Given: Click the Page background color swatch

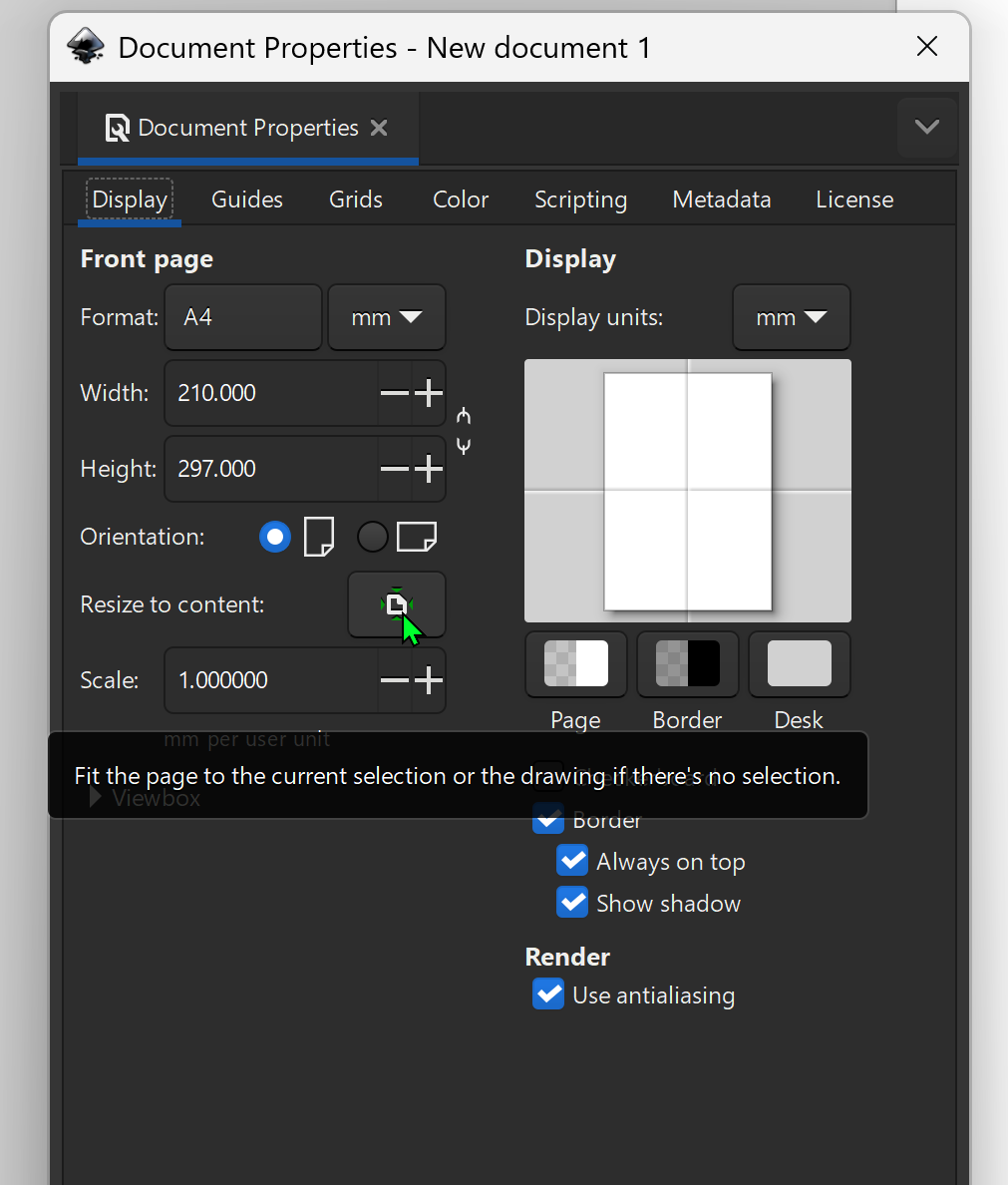Looking at the screenshot, I should (x=575, y=663).
